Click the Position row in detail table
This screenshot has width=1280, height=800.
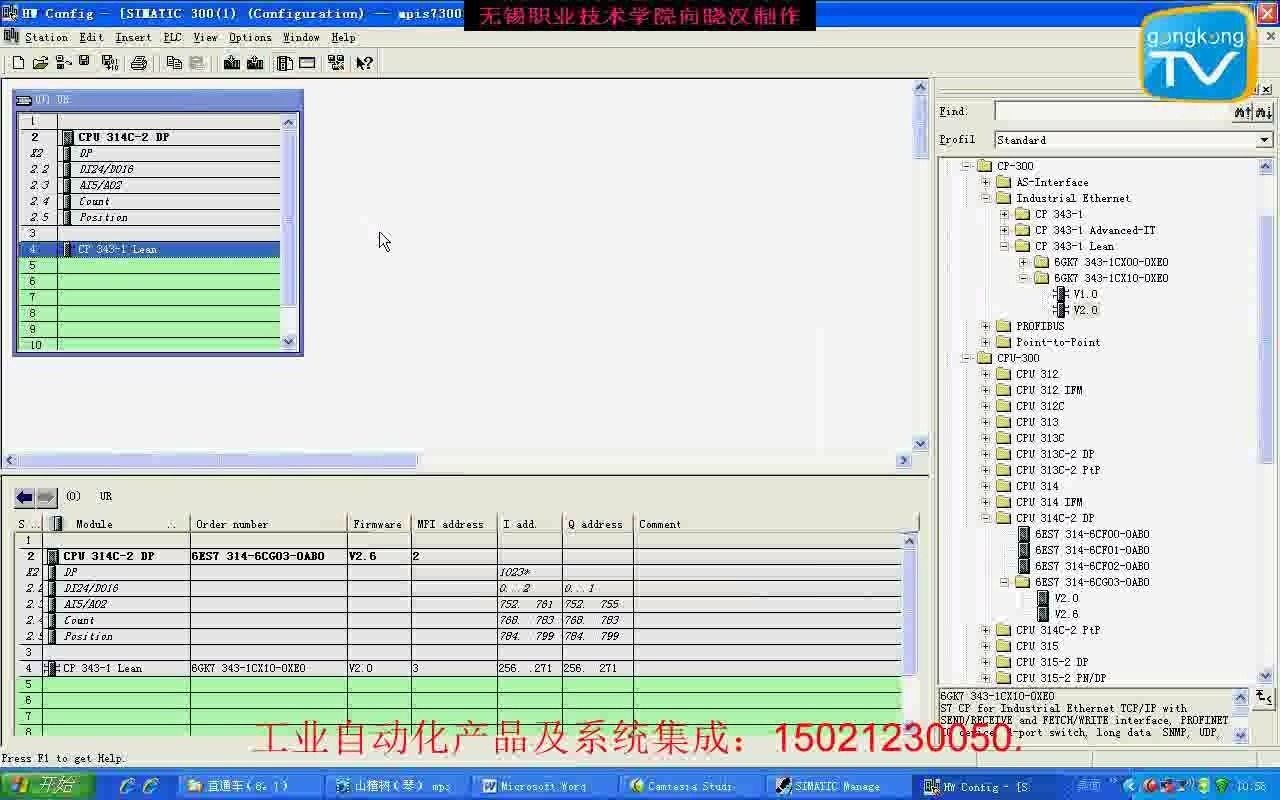pyautogui.click(x=460, y=636)
